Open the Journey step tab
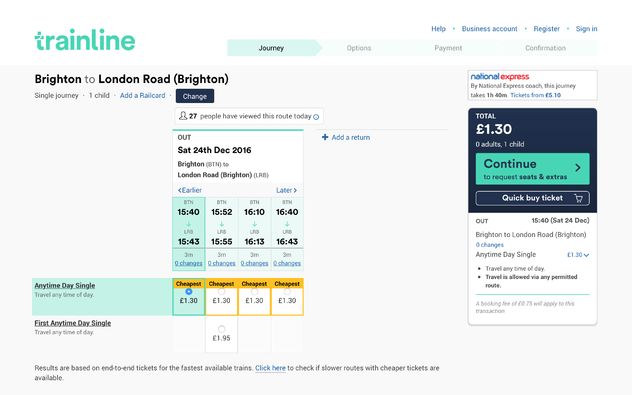The image size is (632, 395). [x=271, y=48]
